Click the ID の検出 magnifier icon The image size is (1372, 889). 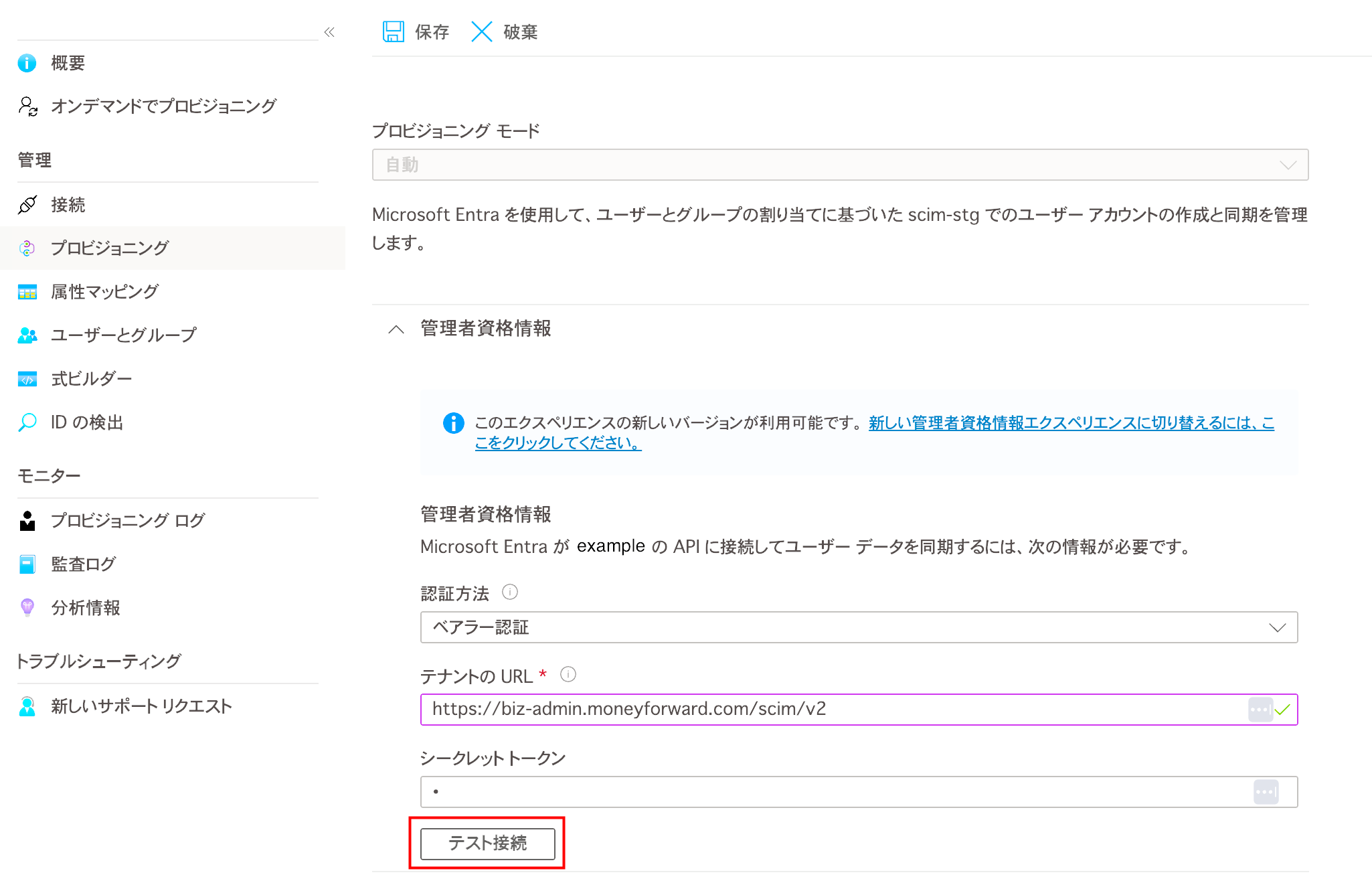click(27, 422)
